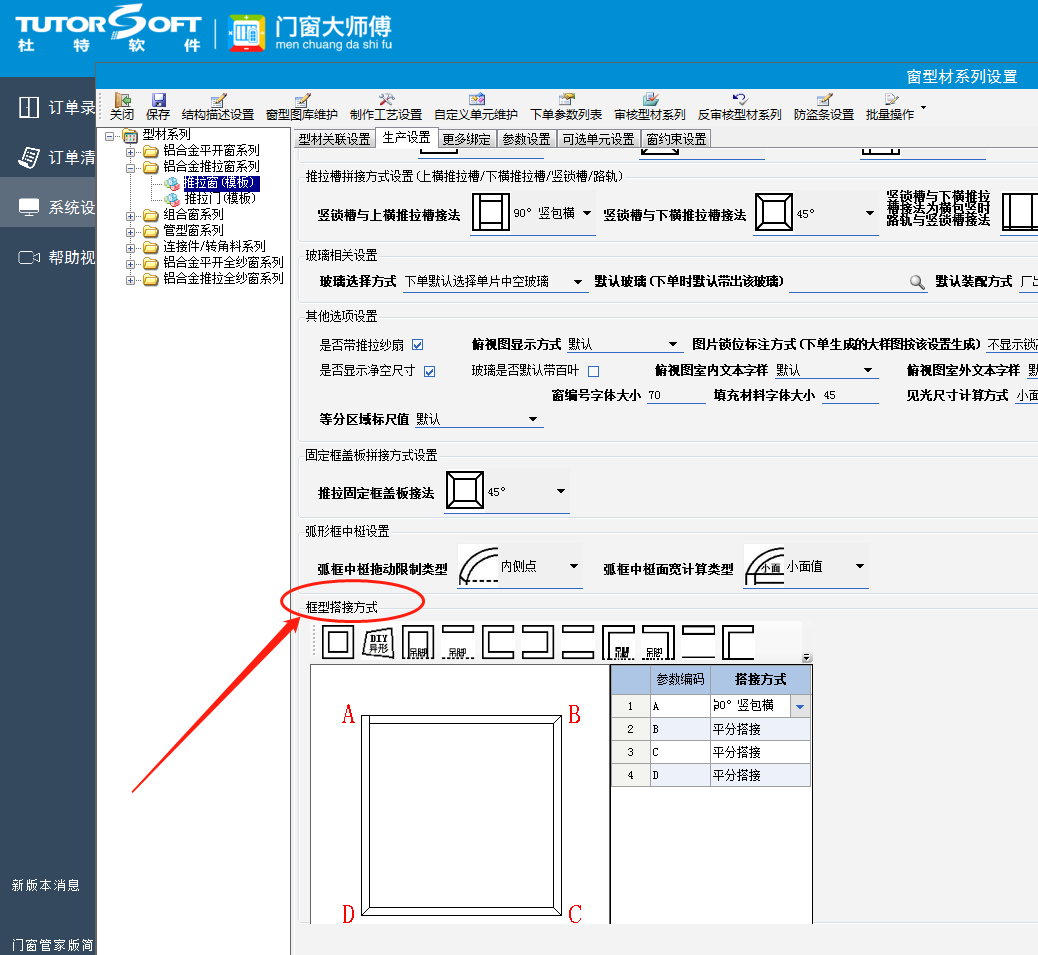Image resolution: width=1038 pixels, height=955 pixels.
Task: Select 推拉窗(模板) tree item
Action: point(221,183)
